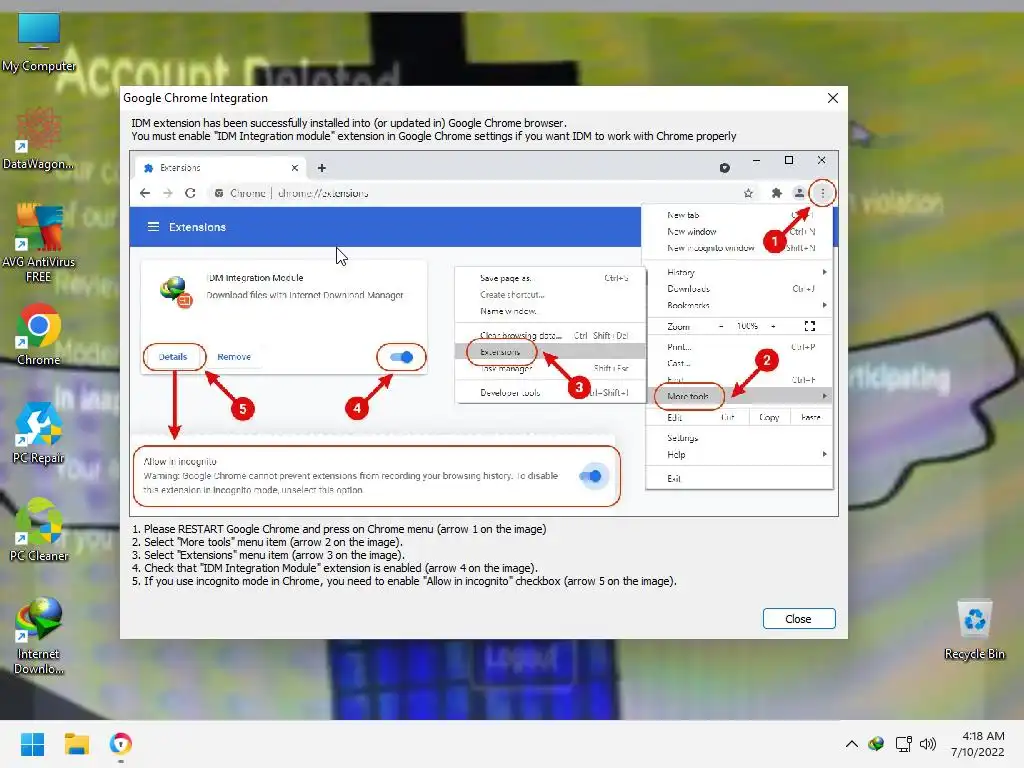Click Close in the Google Chrome Integration dialog
The image size is (1024, 768).
pos(799,618)
